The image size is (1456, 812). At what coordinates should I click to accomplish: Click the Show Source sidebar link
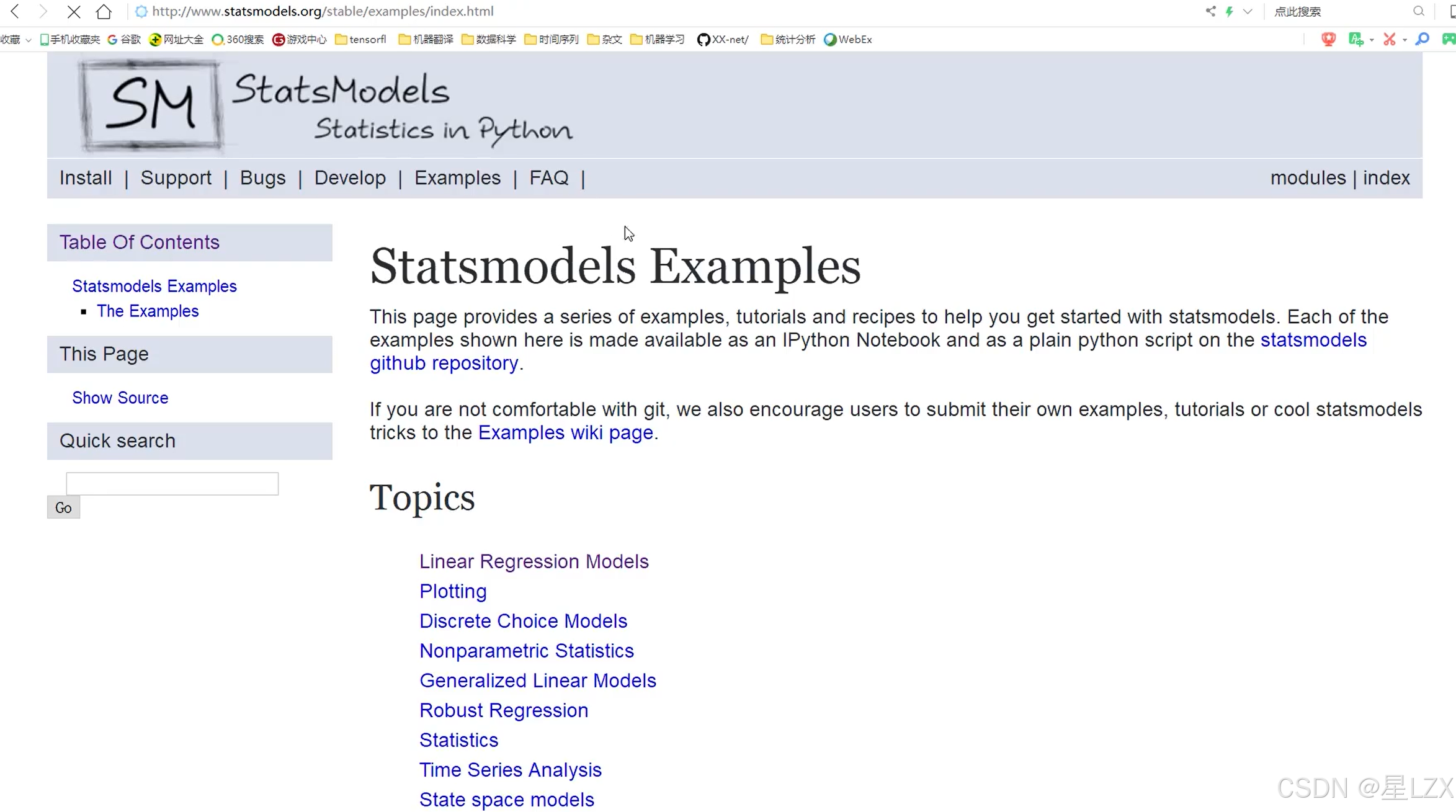[x=120, y=397]
